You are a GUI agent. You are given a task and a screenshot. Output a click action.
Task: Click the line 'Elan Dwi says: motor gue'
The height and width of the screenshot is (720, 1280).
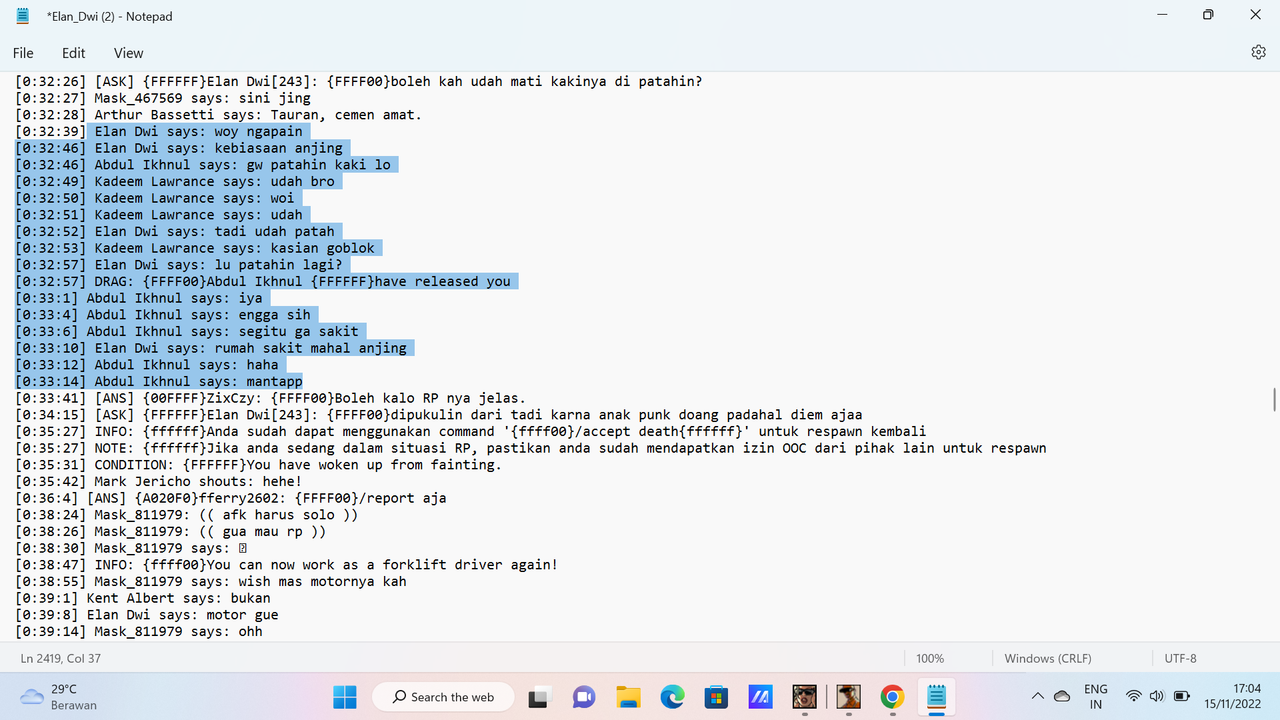146,615
